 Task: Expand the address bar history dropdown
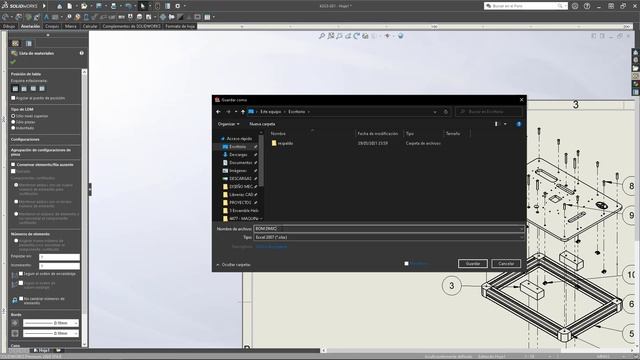pyautogui.click(x=435, y=111)
